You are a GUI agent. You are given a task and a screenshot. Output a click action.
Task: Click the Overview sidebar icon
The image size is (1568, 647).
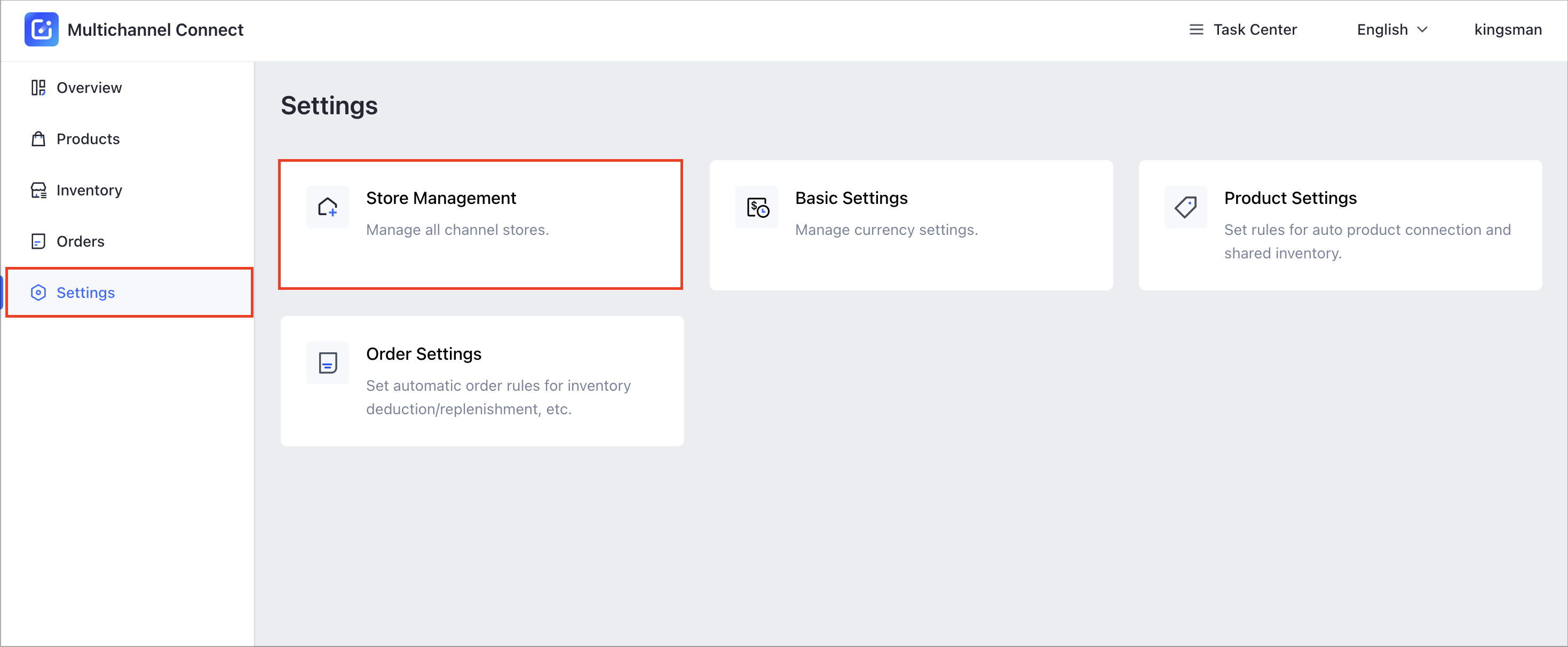click(x=38, y=88)
